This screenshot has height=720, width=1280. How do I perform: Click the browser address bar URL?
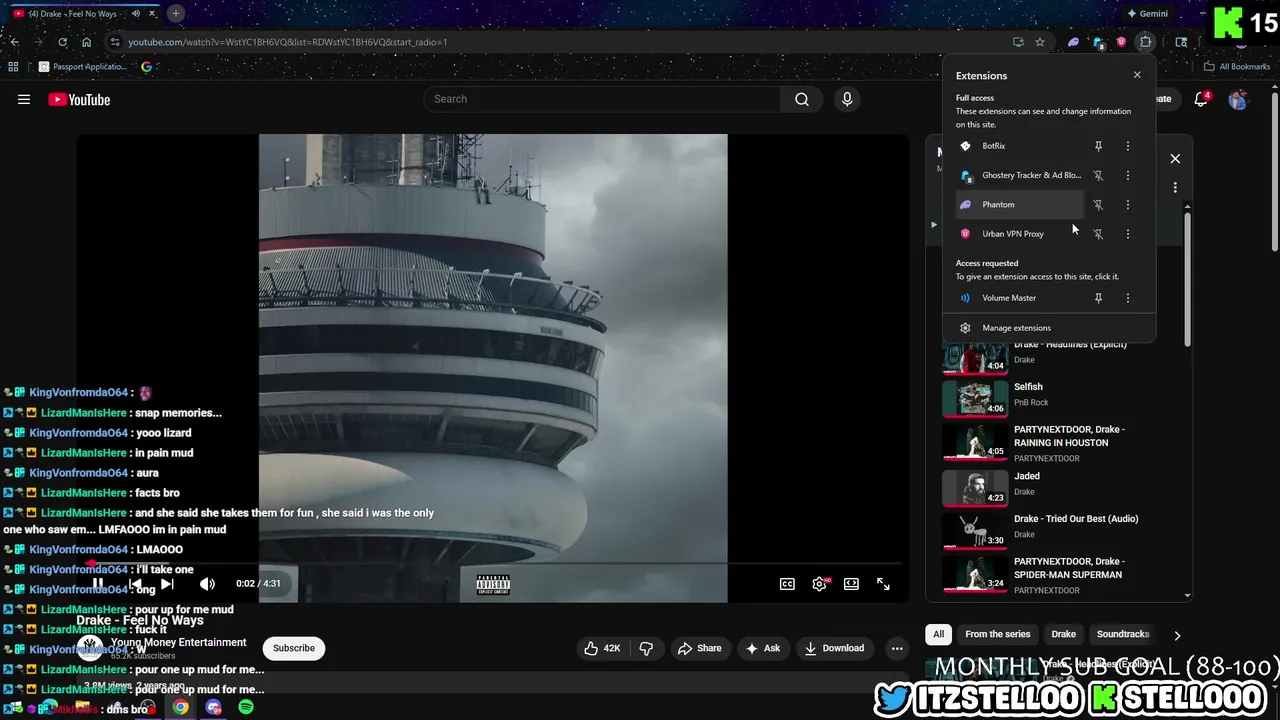pos(287,42)
